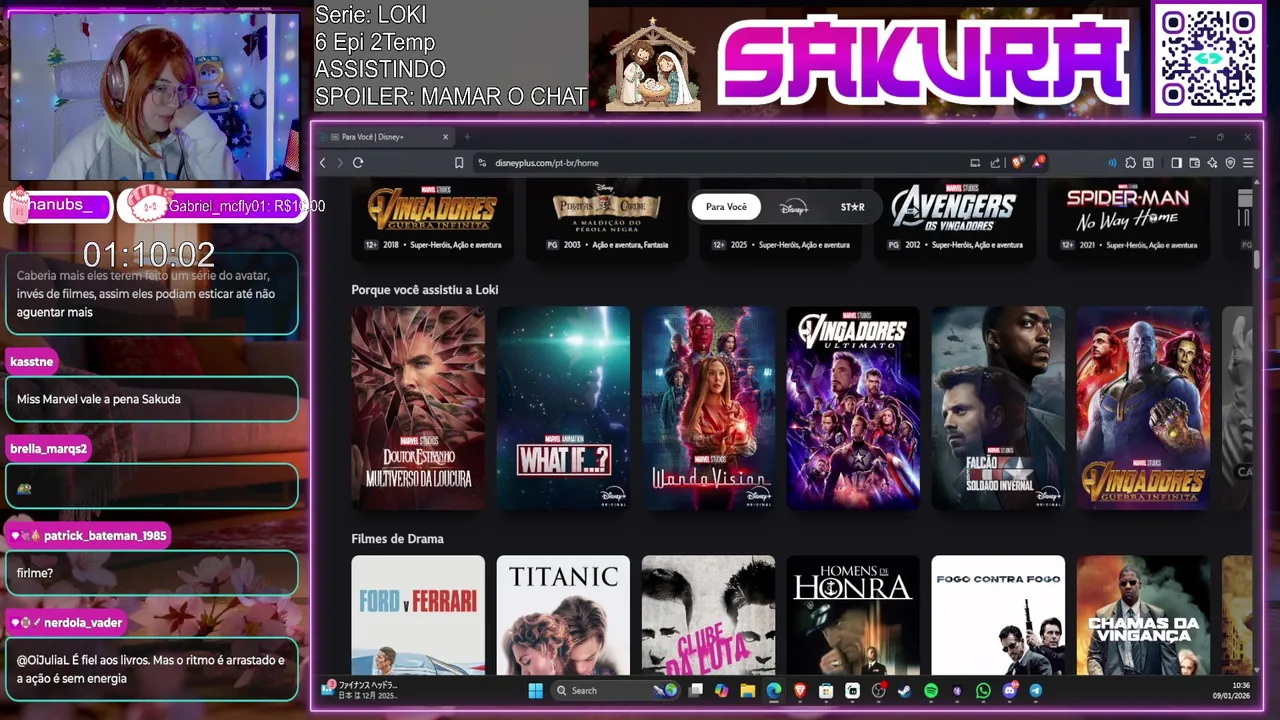Click nerdola_vader's username in stream chat
Viewport: 1280px width, 720px height.
82,622
